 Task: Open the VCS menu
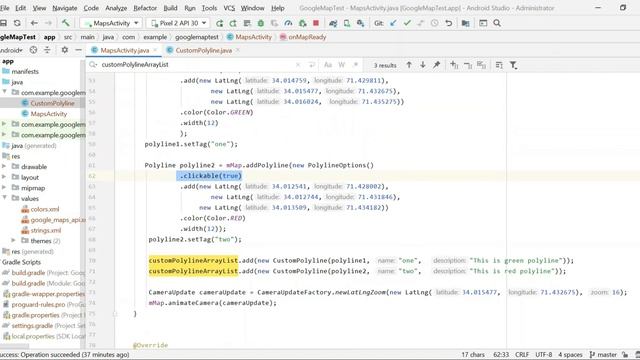pos(229,8)
